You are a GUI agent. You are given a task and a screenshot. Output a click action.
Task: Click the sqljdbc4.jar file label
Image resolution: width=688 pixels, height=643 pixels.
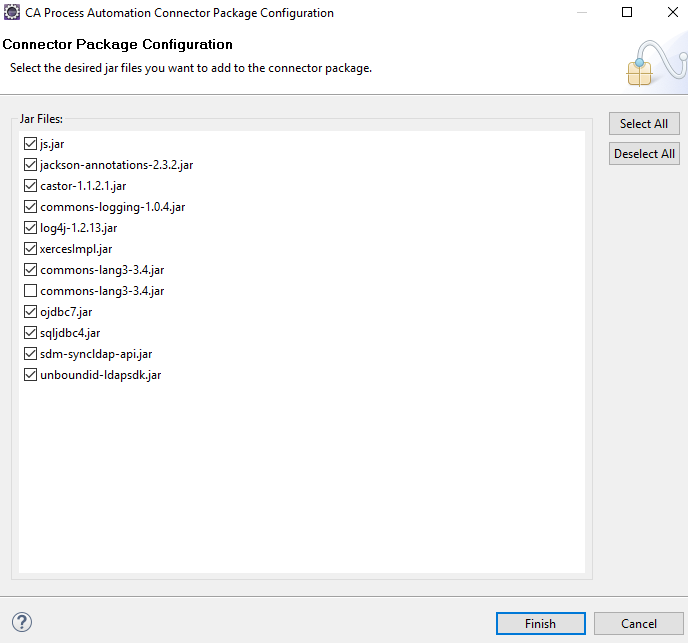(70, 333)
